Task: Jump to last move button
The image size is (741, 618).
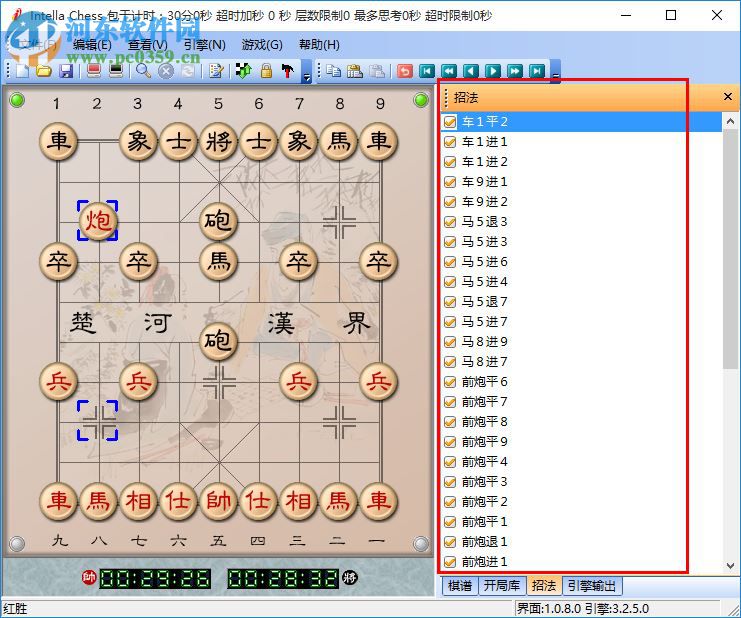Action: (x=537, y=71)
